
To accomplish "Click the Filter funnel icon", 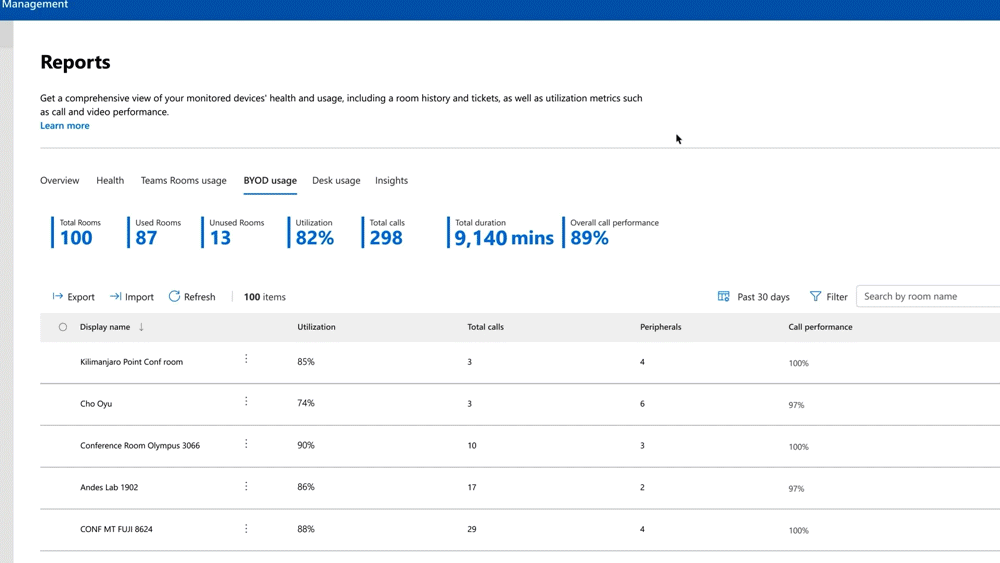I will pyautogui.click(x=815, y=297).
